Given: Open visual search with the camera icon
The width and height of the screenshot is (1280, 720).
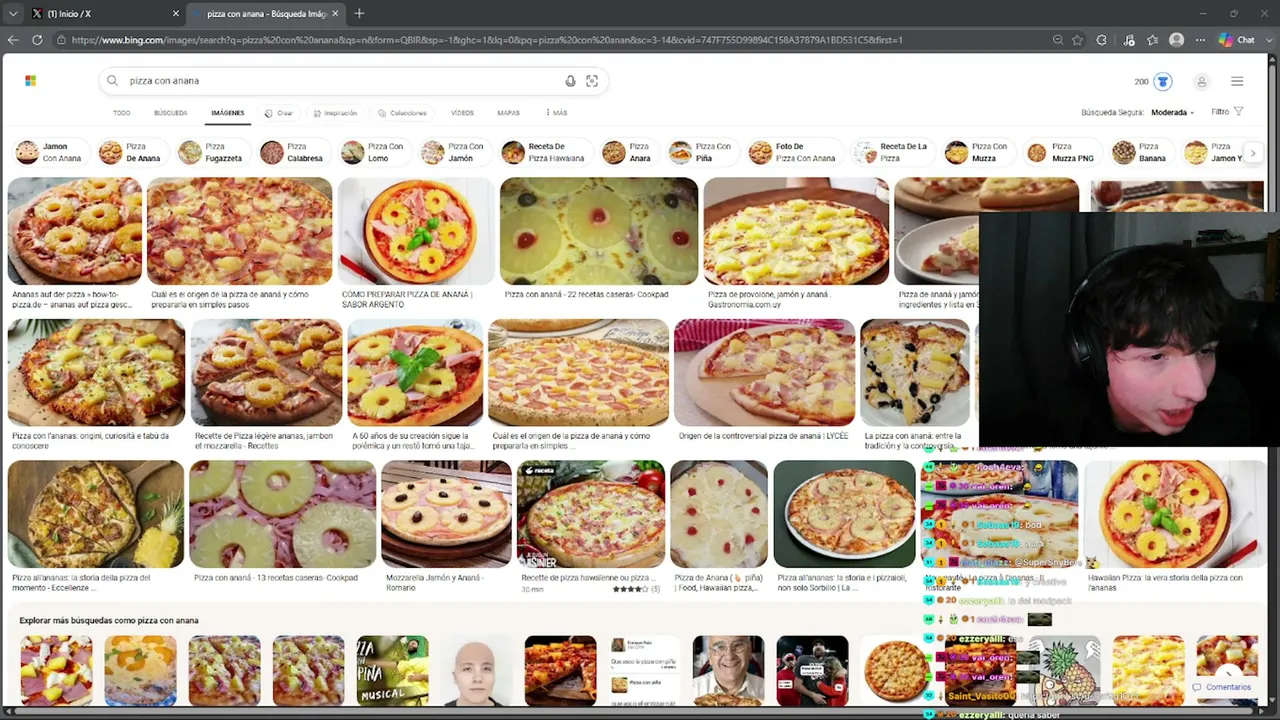Looking at the screenshot, I should pos(592,81).
